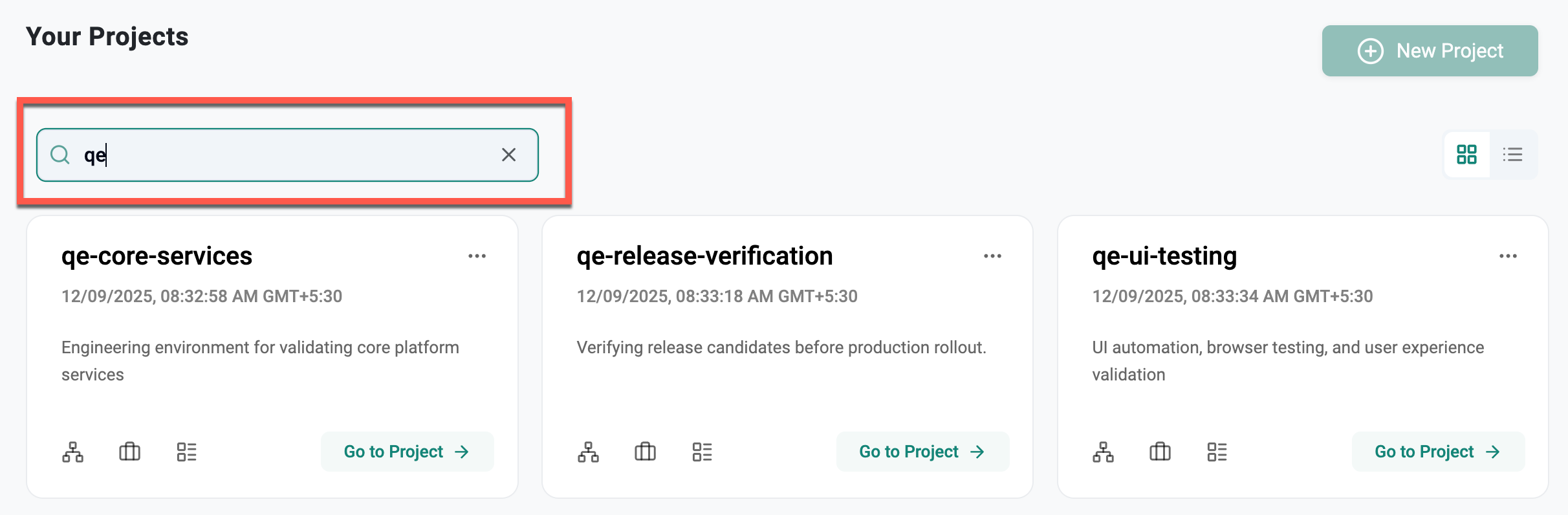Click the briefcase icon on qe-release-verification card
Image resolution: width=1568 pixels, height=515 pixels.
[645, 452]
